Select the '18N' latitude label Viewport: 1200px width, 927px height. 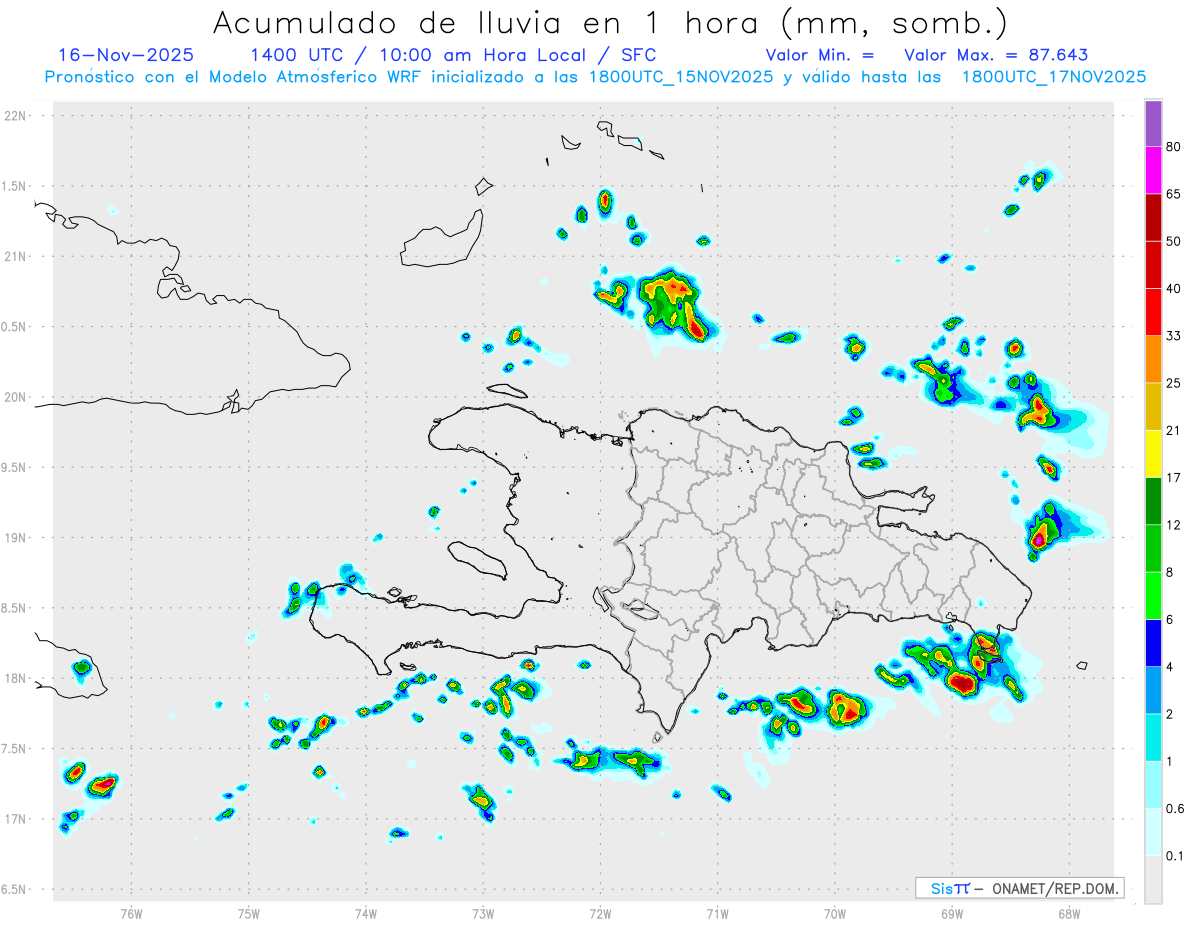17,679
